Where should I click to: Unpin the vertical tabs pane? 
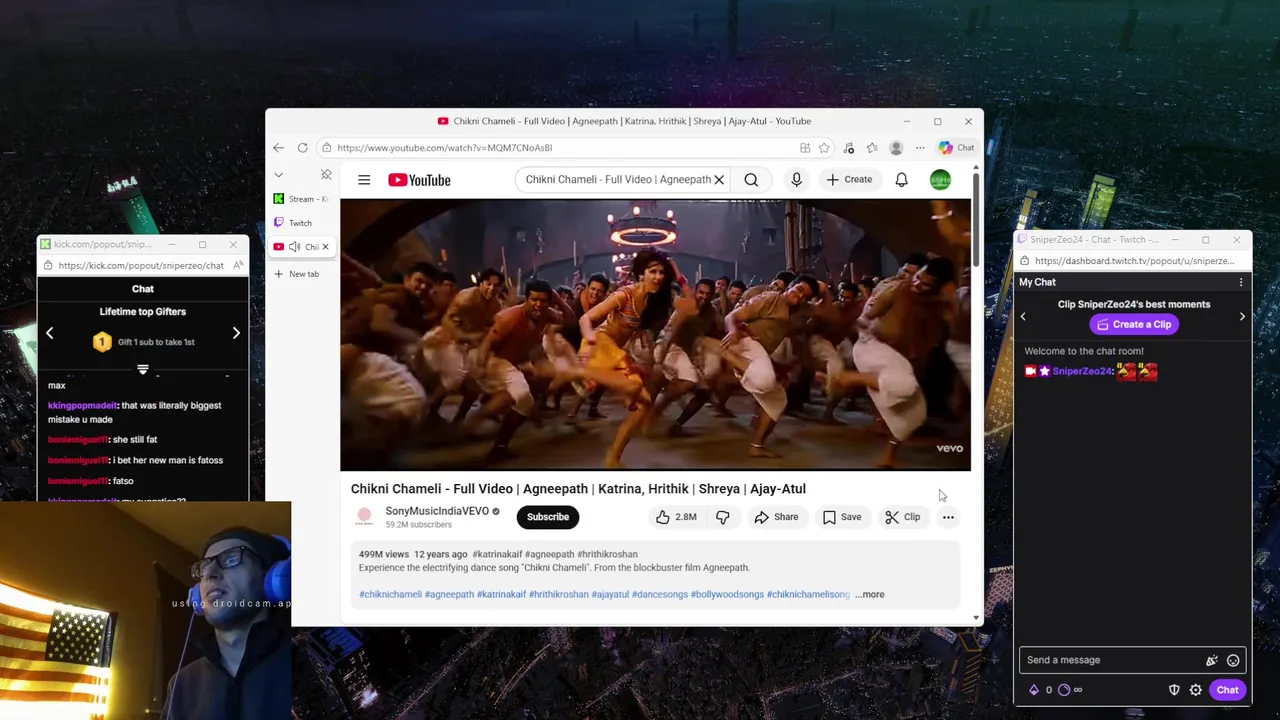[x=326, y=175]
